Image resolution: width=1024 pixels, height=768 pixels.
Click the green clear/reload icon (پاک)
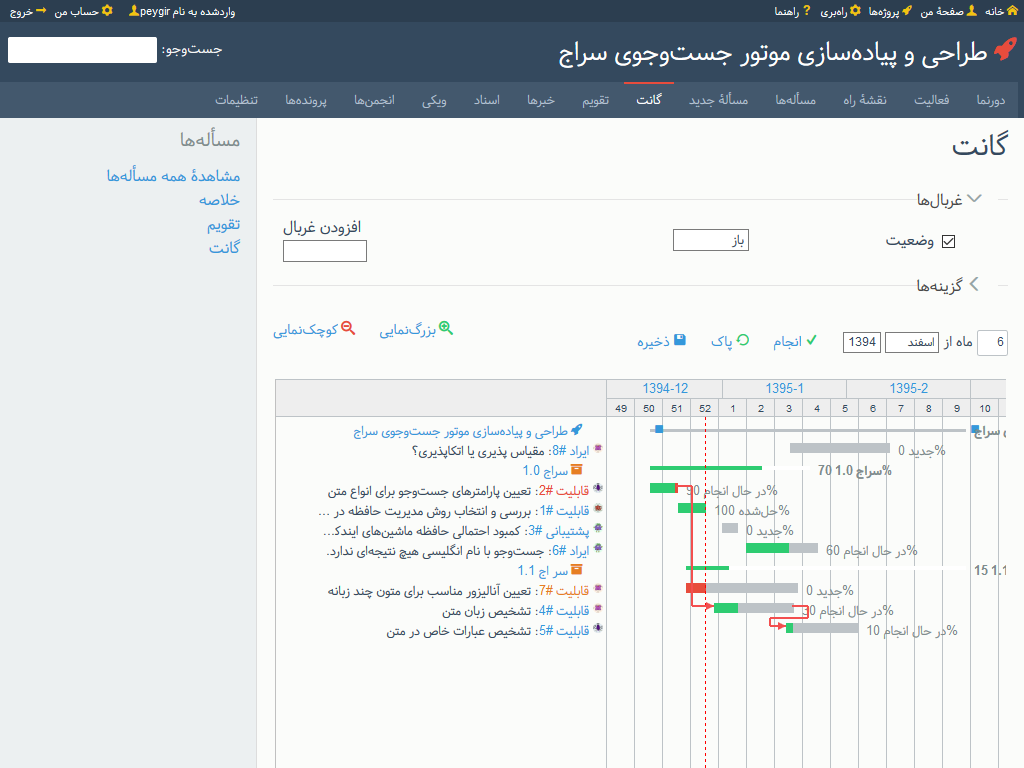[743, 340]
